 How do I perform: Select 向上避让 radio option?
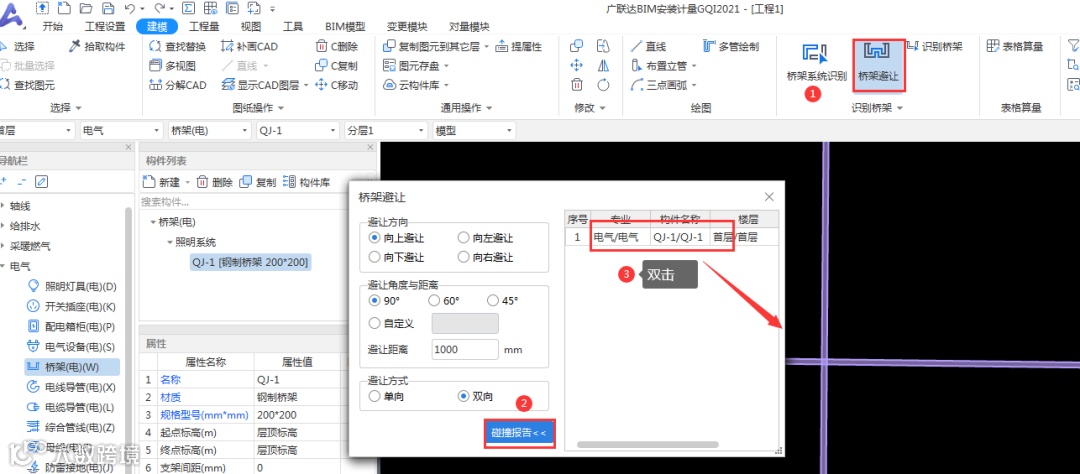click(x=397, y=238)
